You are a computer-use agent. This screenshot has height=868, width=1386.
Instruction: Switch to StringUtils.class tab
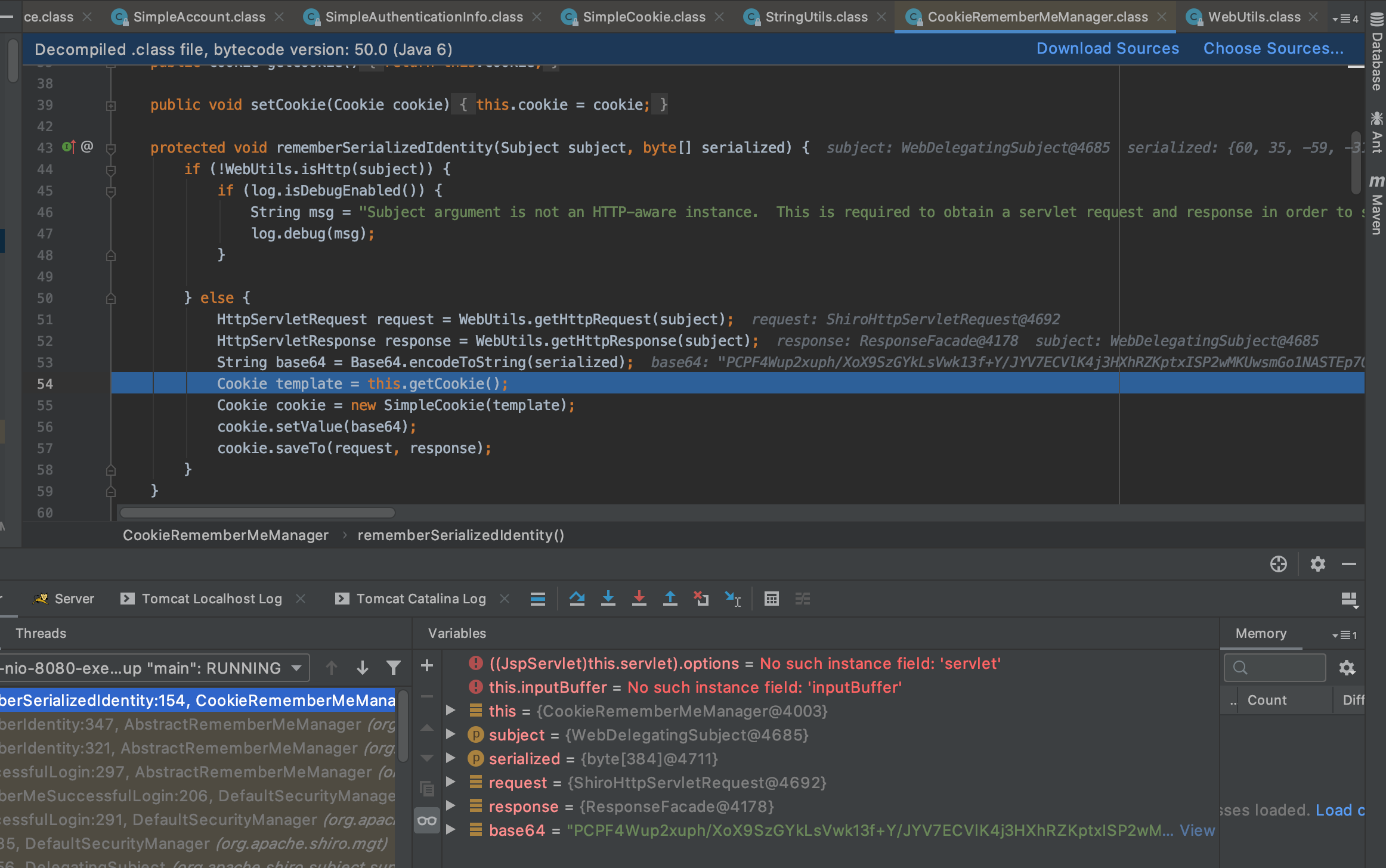pos(816,17)
